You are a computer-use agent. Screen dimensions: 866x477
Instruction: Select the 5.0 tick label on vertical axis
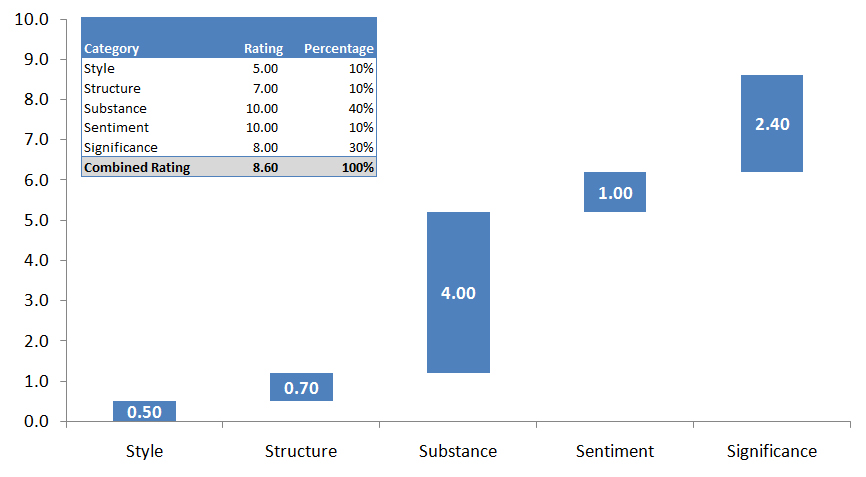(x=37, y=220)
